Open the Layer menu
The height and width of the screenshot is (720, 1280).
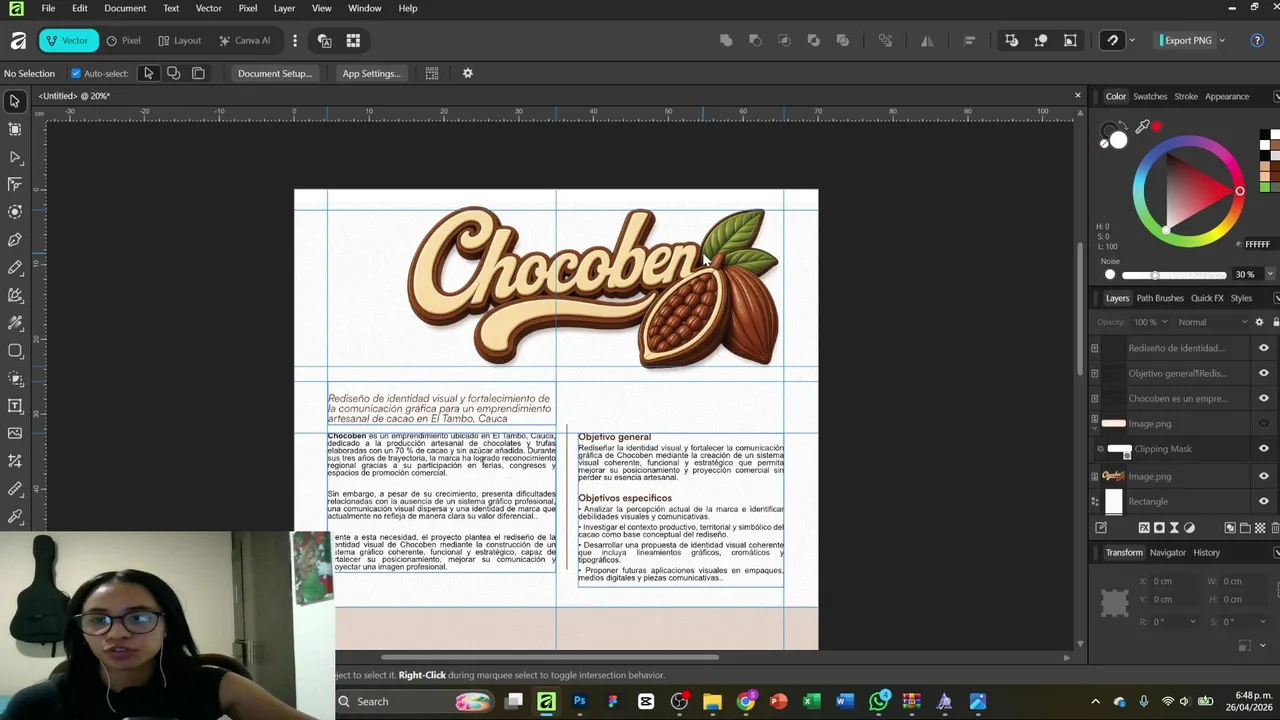coord(284,8)
